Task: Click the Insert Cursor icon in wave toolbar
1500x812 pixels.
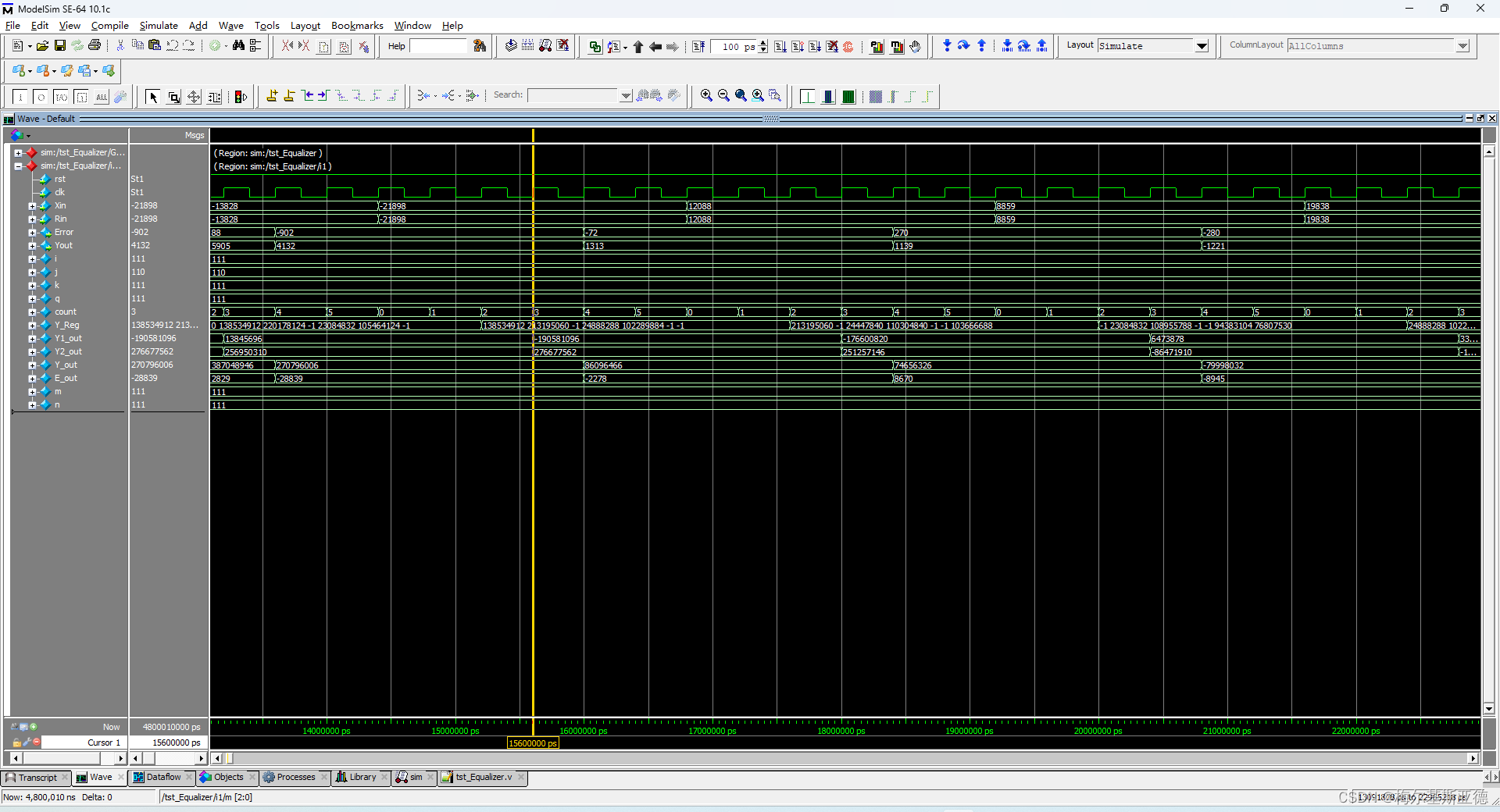Action: 272,96
